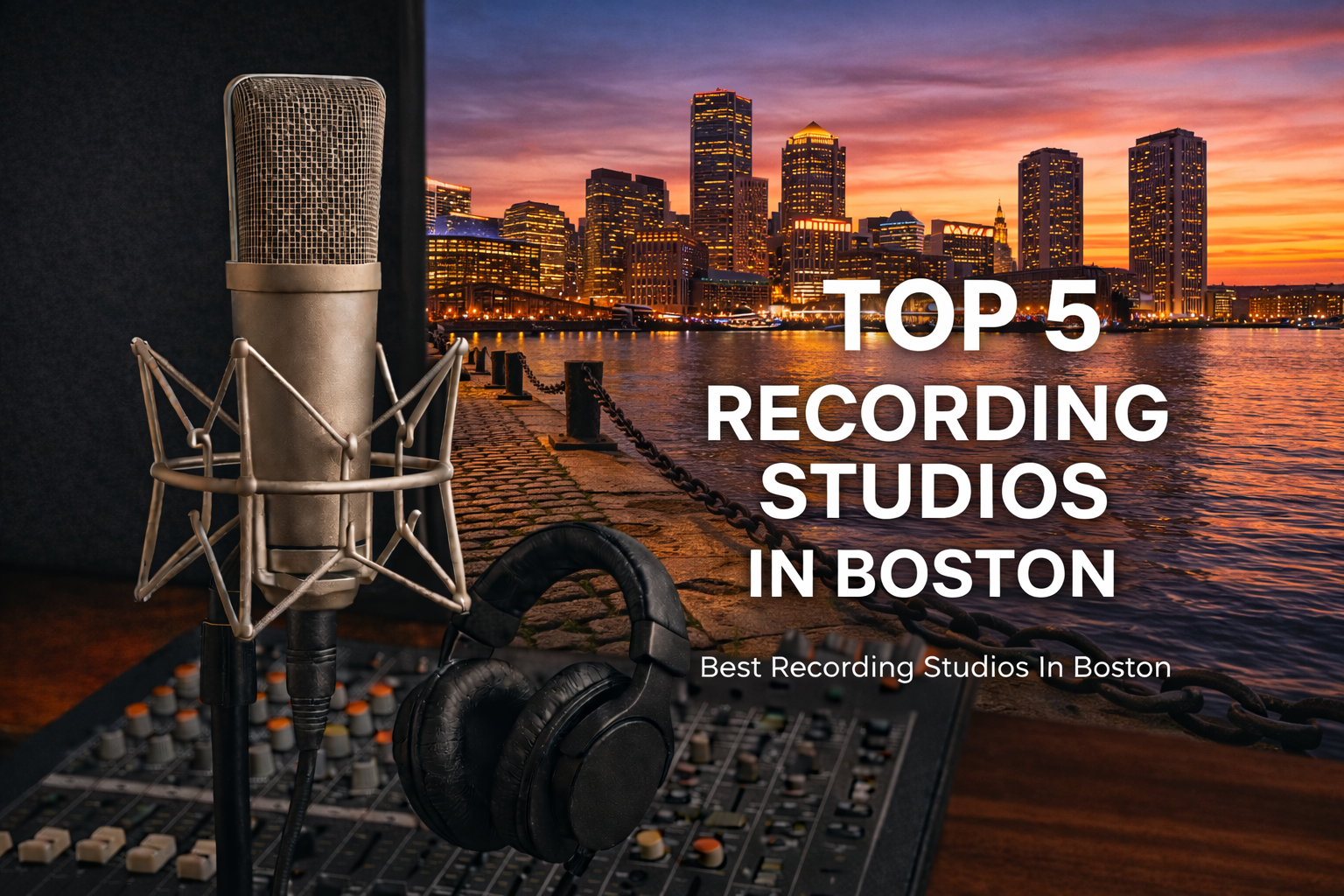Click the word "RECORDING" in the title
The height and width of the screenshot is (896, 1344).
pos(937,413)
